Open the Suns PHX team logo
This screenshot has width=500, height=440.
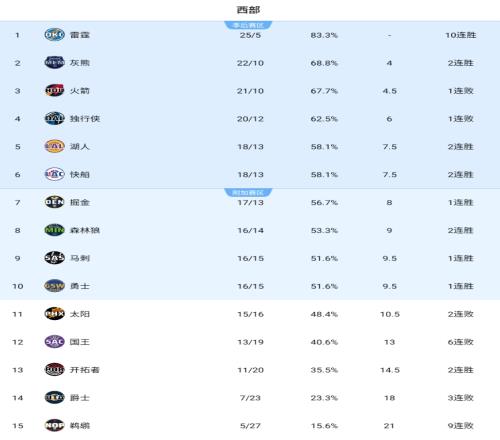[54, 314]
